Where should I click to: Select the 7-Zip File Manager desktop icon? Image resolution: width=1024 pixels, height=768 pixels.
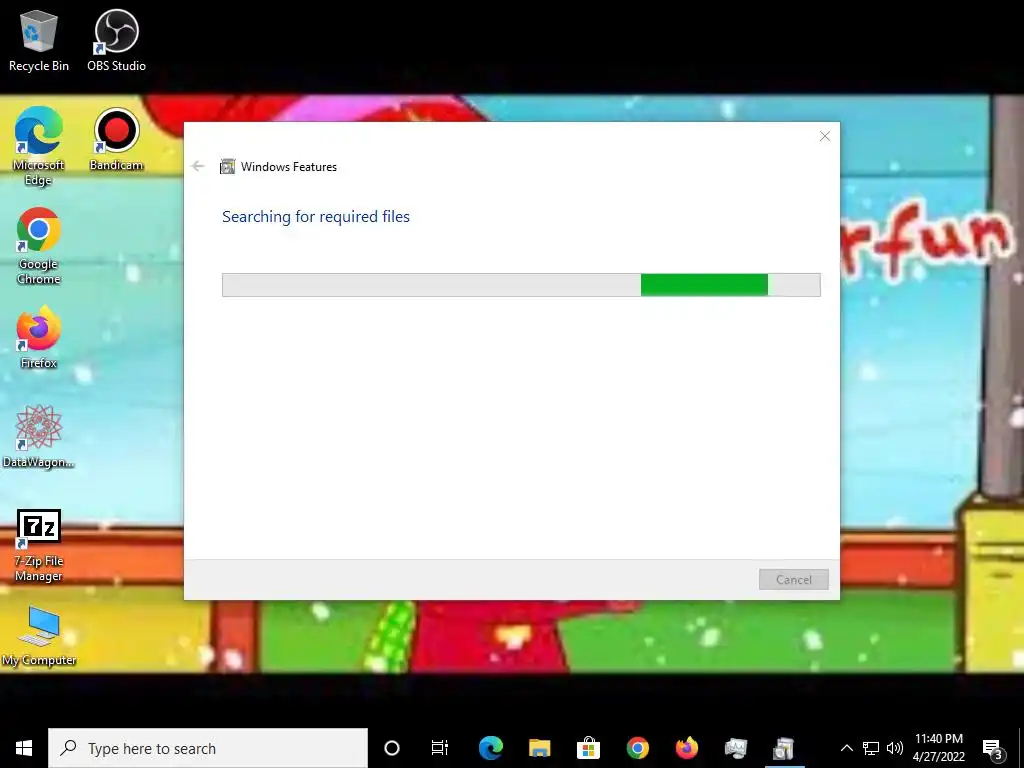click(x=39, y=546)
